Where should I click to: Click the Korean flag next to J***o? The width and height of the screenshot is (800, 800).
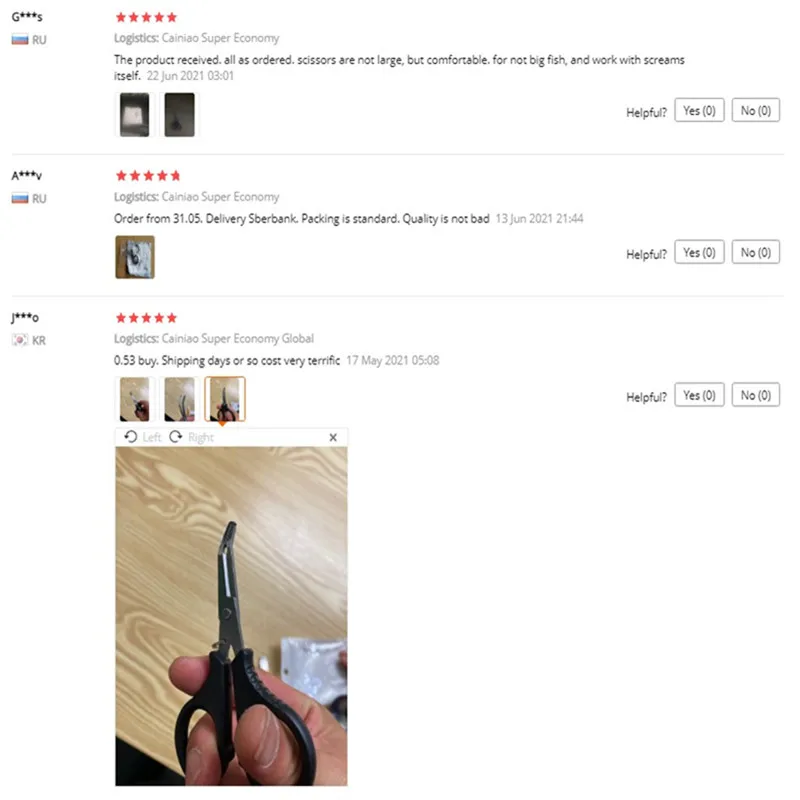(20, 340)
